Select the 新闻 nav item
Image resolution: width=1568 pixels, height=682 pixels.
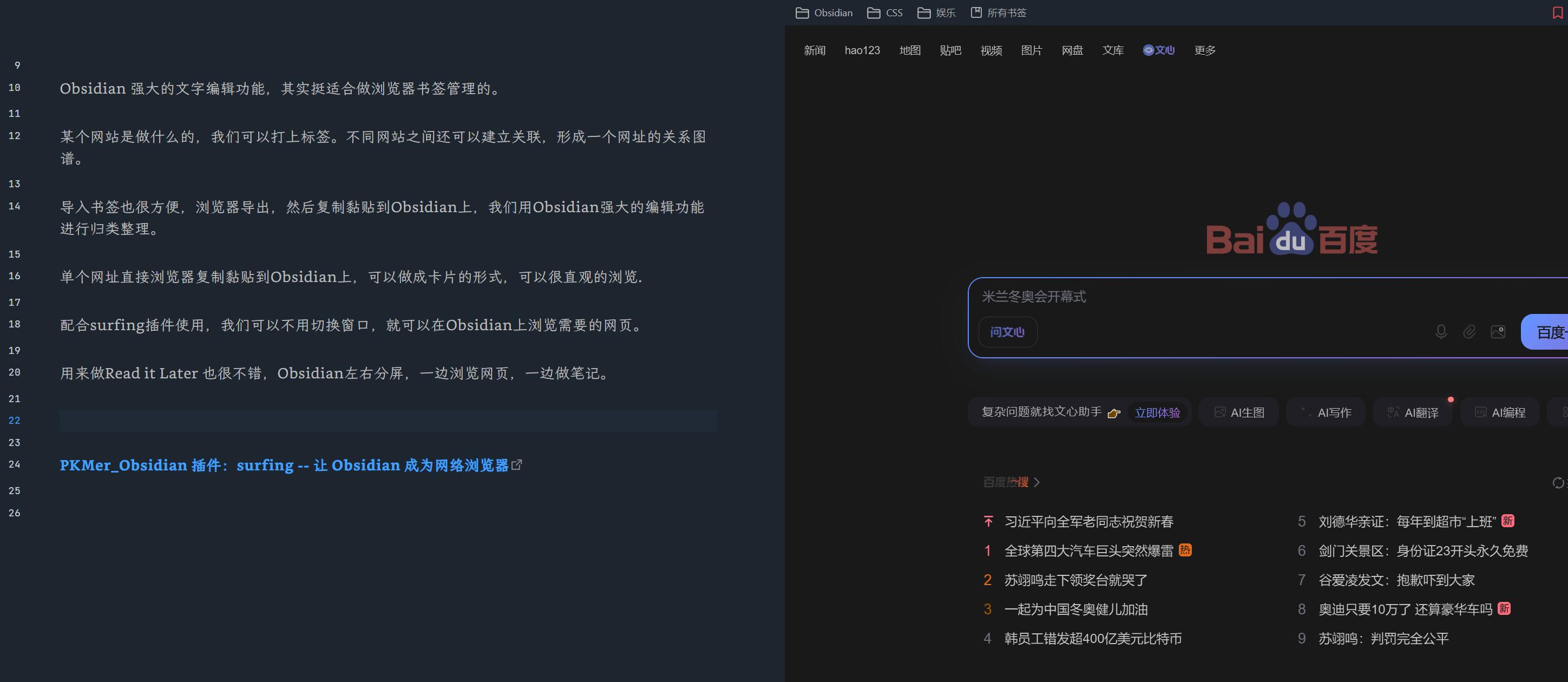pyautogui.click(x=815, y=50)
